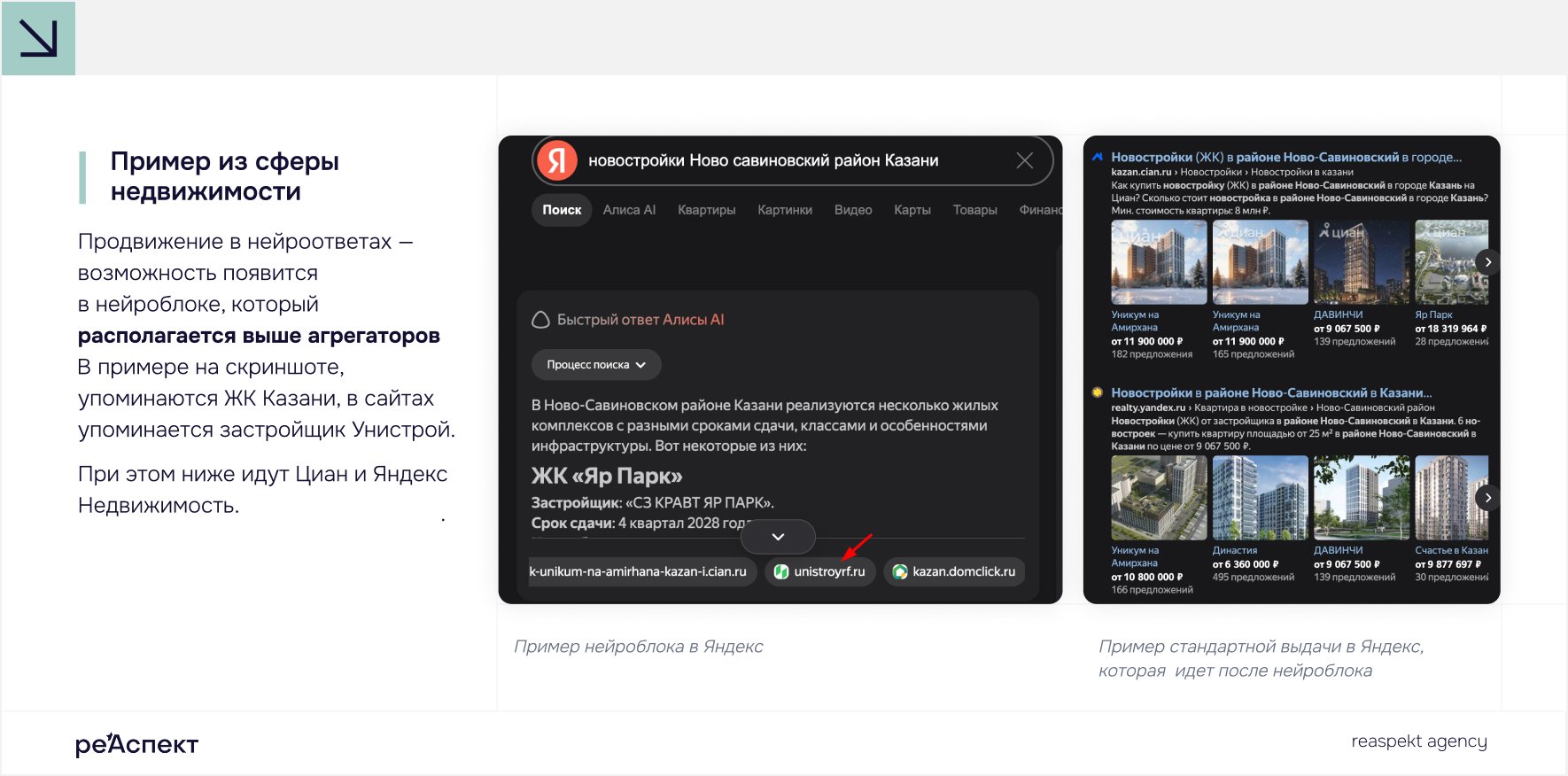
Task: Click the realty.yandex.ru breadcrumb
Action: pos(1148,407)
